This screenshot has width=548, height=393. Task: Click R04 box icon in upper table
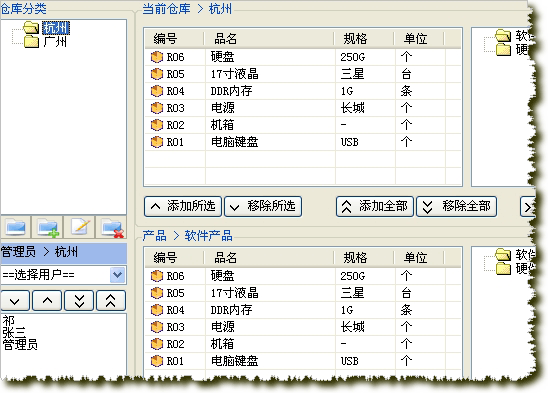tap(157, 91)
